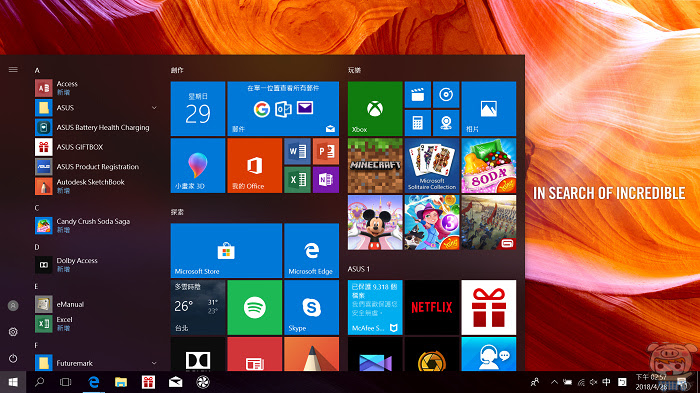Viewport: 700px width, 393px height.
Task: Launch Minecraft tile
Action: pyautogui.click(x=375, y=165)
